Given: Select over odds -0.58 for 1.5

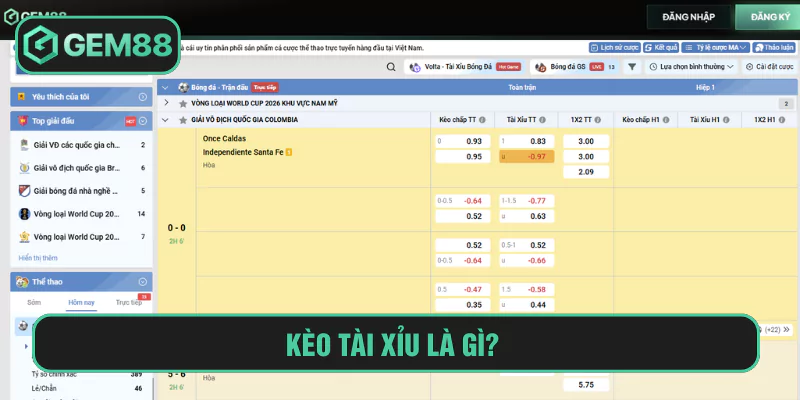Looking at the screenshot, I should coord(527,290).
